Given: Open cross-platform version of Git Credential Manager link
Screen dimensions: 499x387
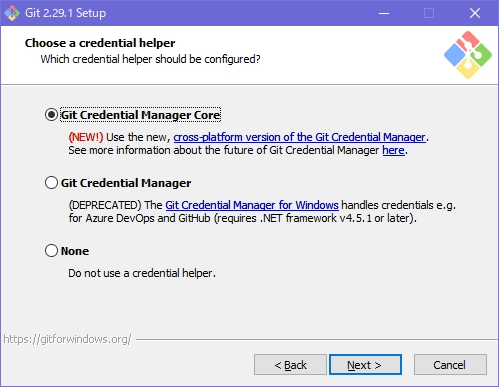Looking at the screenshot, I should point(299,137).
